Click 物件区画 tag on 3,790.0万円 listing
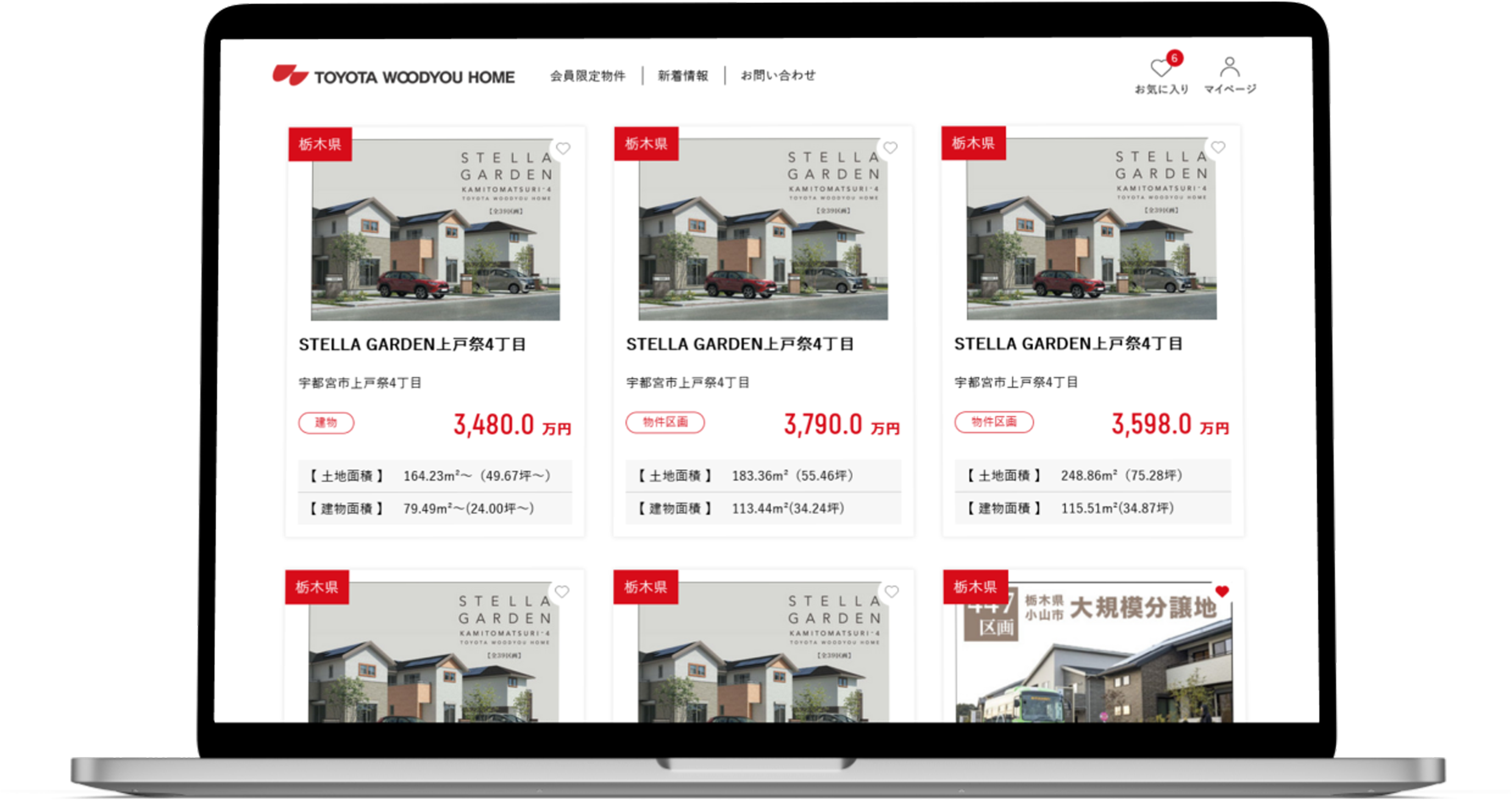The image size is (1512, 810). [665, 422]
